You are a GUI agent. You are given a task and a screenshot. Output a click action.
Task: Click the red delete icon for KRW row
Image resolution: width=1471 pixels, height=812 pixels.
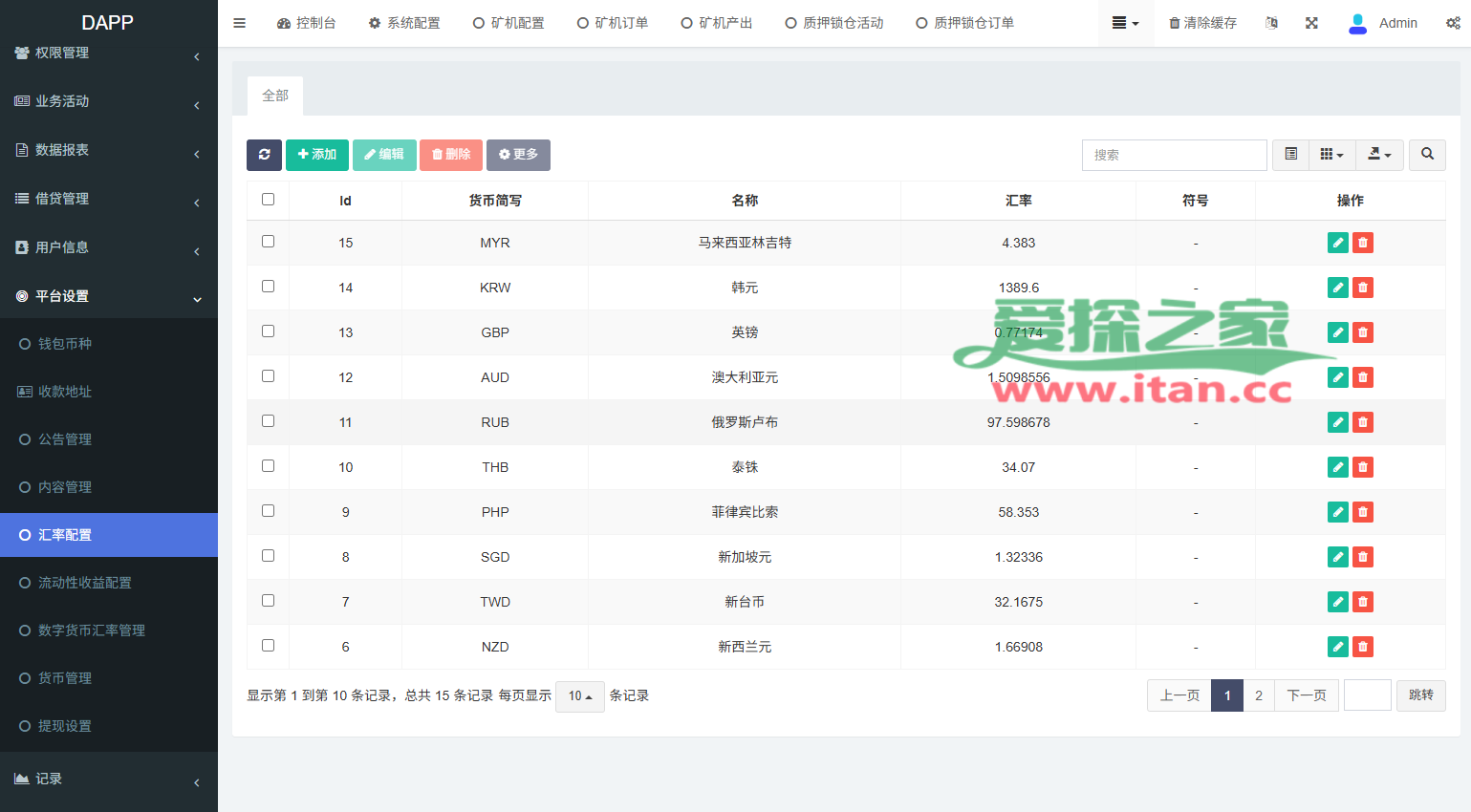pyautogui.click(x=1363, y=288)
